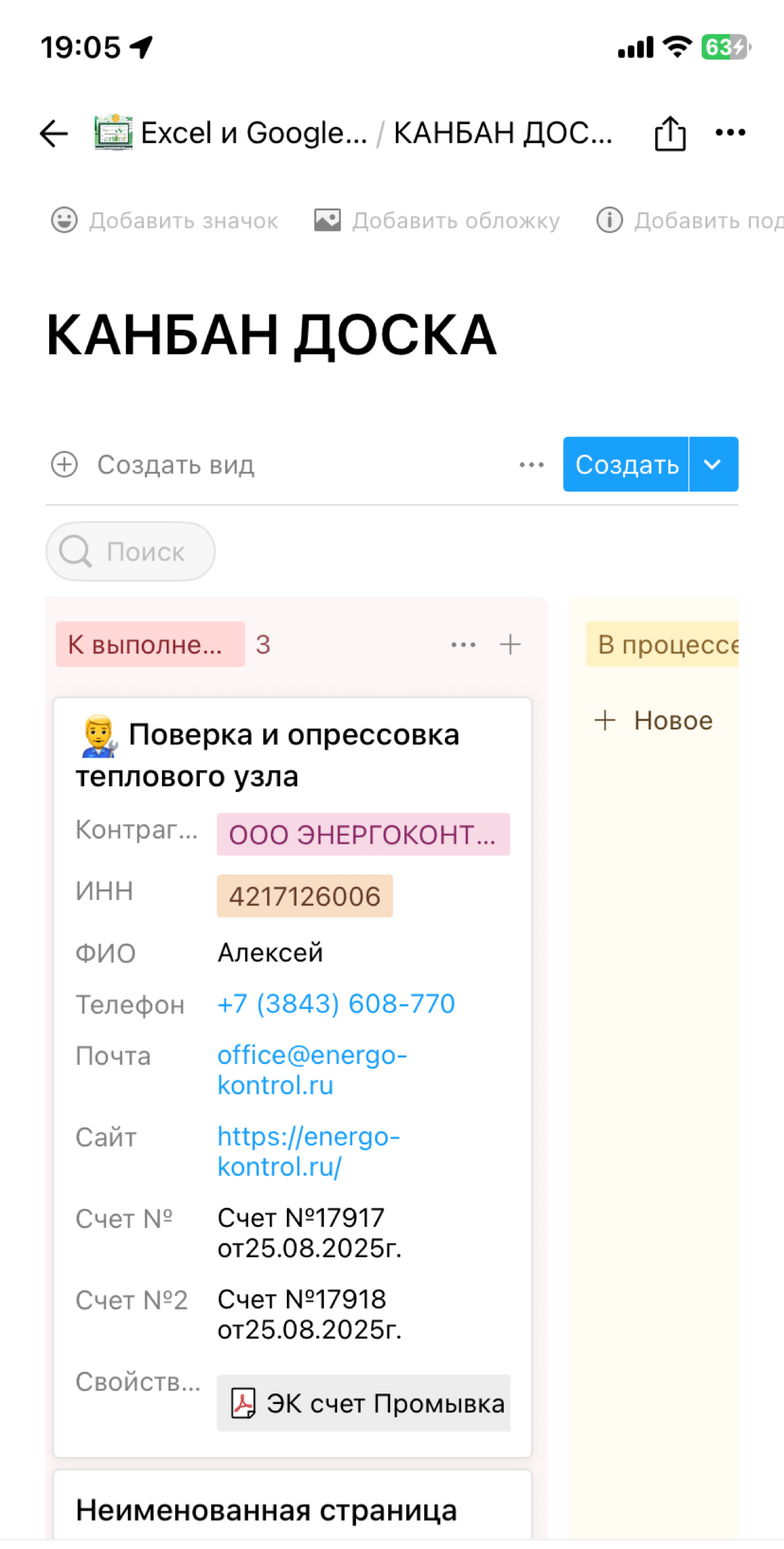Click red status tag К выполне...
The height and width of the screenshot is (1549, 784).
[150, 644]
